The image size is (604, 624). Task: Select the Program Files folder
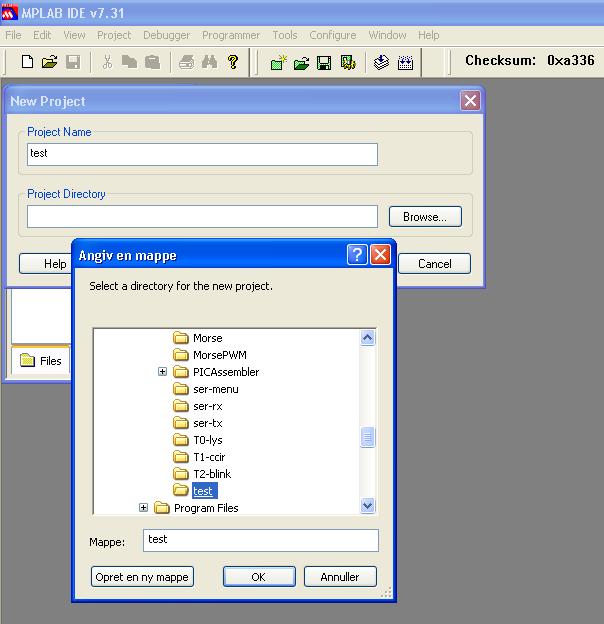[196, 508]
